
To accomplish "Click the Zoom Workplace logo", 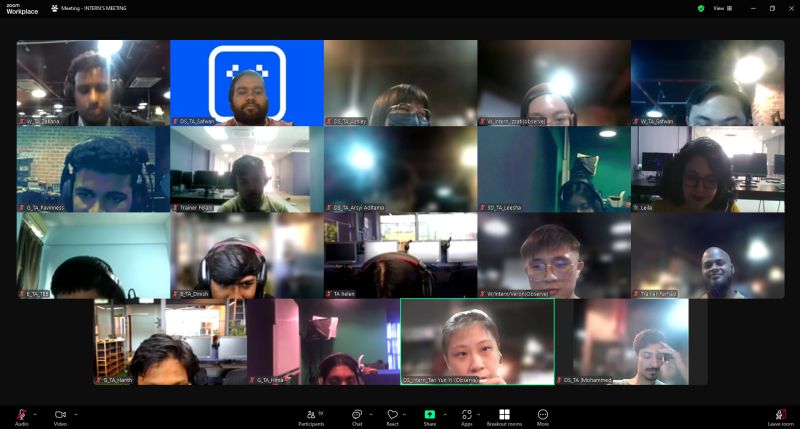I will (x=22, y=9).
